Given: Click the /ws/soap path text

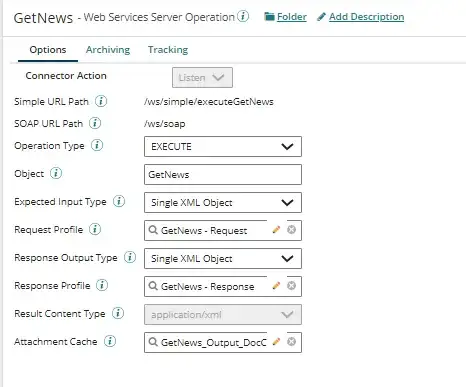Looking at the screenshot, I should click(x=165, y=124).
